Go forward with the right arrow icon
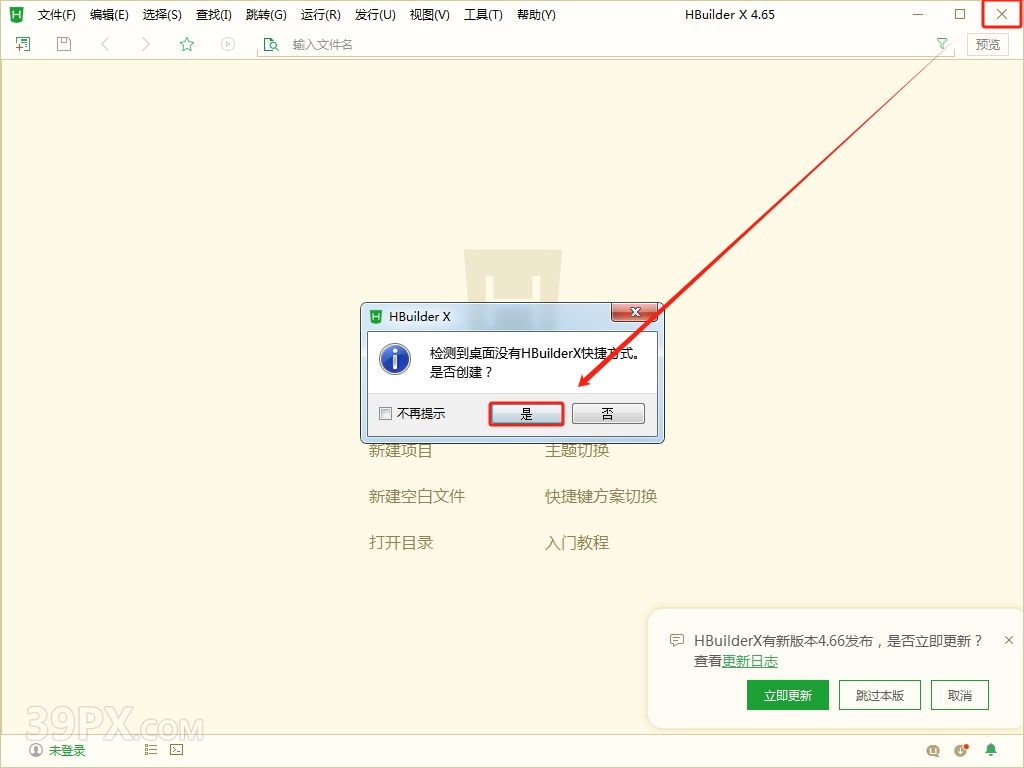This screenshot has height=768, width=1024. [146, 44]
